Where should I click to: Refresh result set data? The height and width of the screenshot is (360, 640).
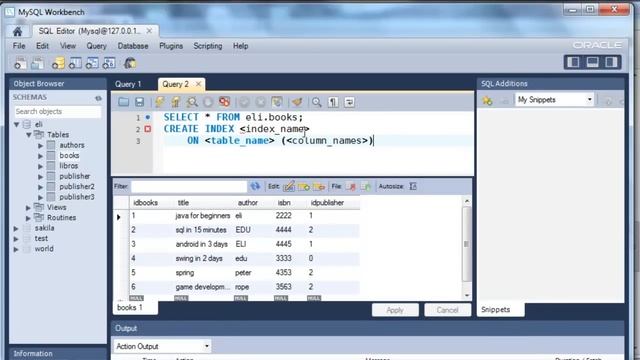click(256, 187)
